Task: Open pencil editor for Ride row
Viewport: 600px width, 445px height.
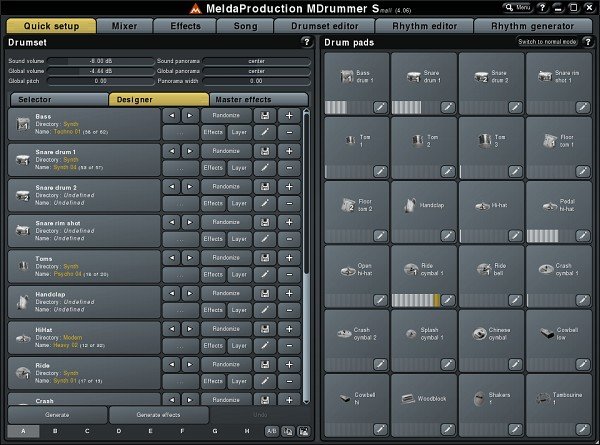Action: tap(265, 381)
